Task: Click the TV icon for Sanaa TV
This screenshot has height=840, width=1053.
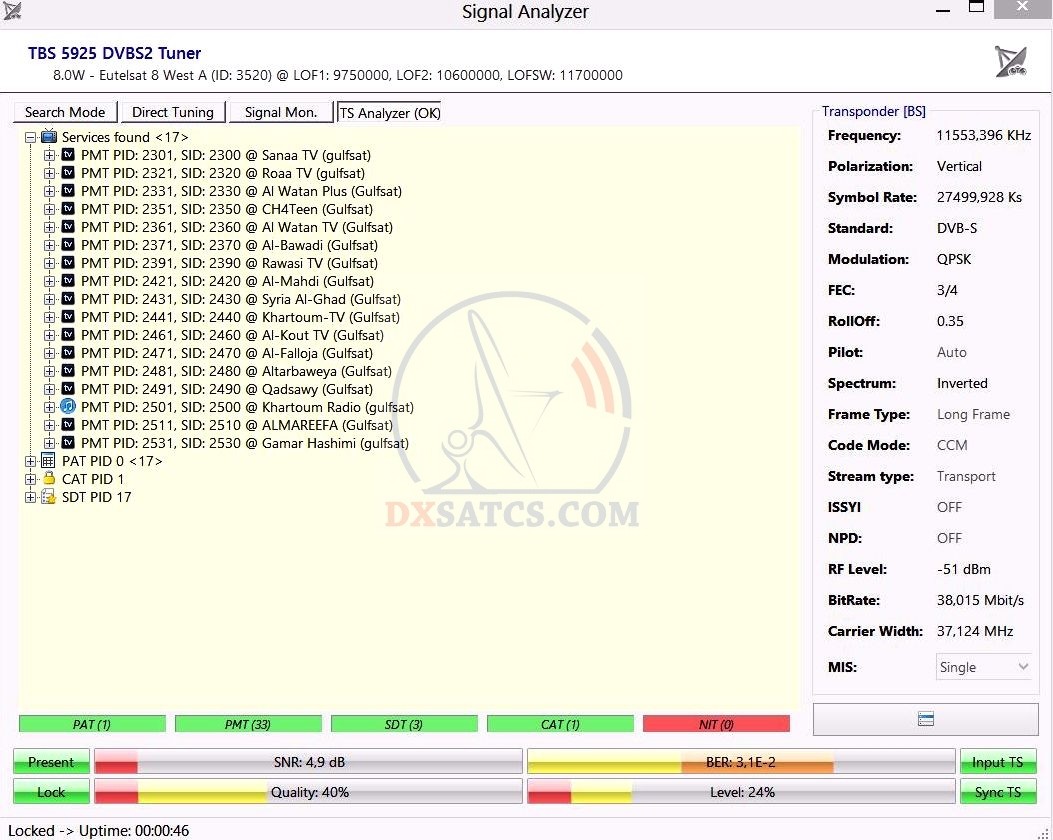Action: pyautogui.click(x=68, y=154)
